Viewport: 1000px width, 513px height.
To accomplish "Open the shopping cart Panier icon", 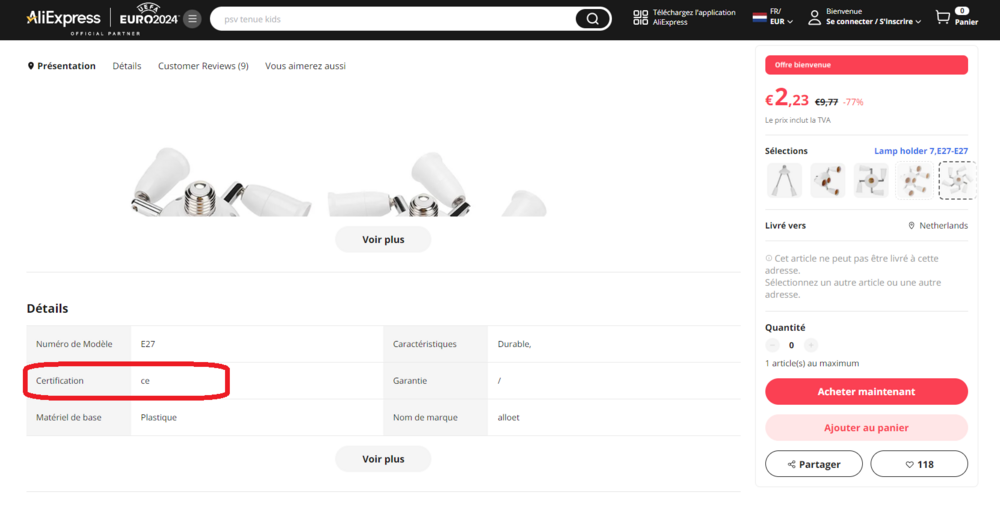I will 942,17.
